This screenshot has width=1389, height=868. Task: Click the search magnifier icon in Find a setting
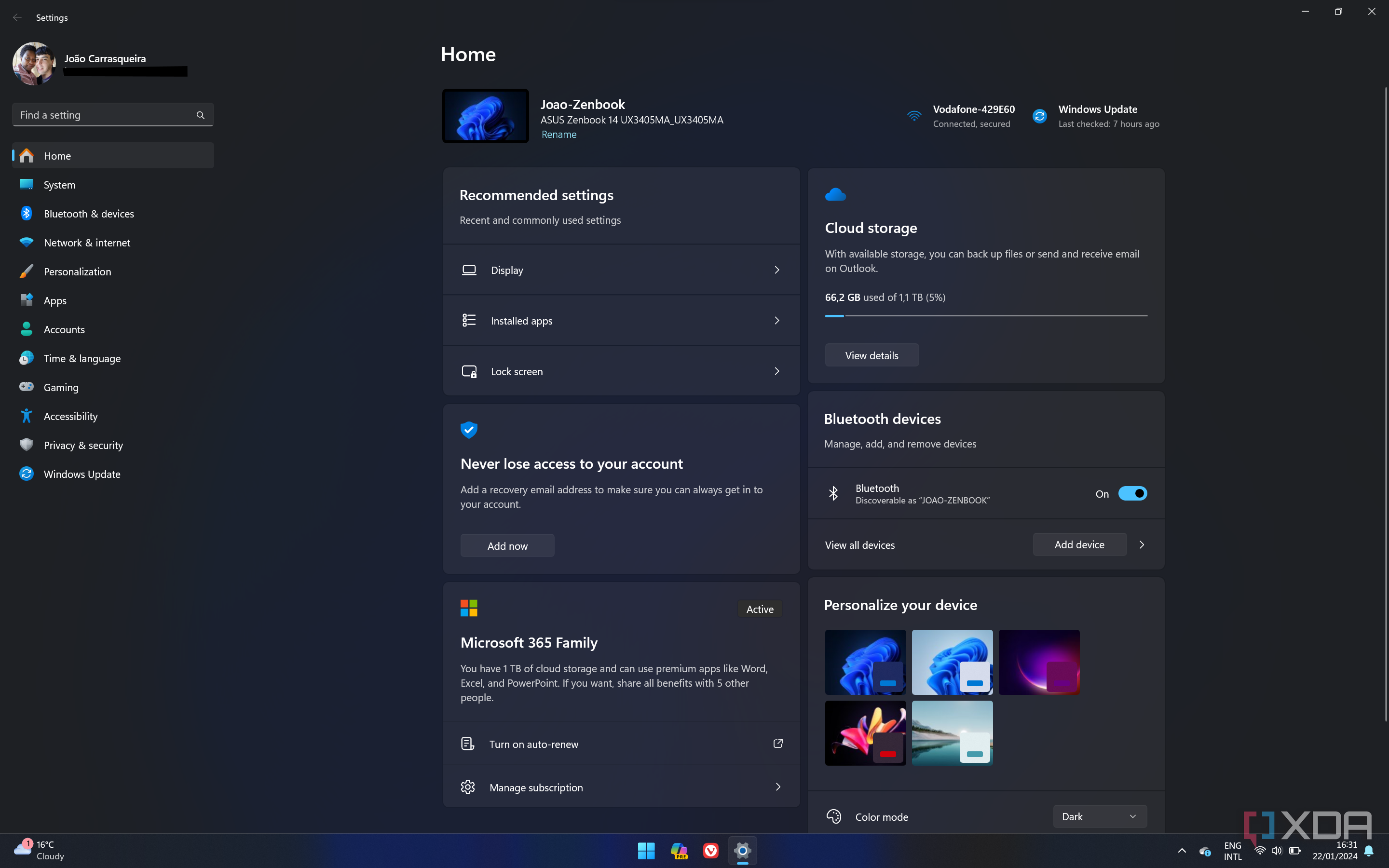pos(200,115)
